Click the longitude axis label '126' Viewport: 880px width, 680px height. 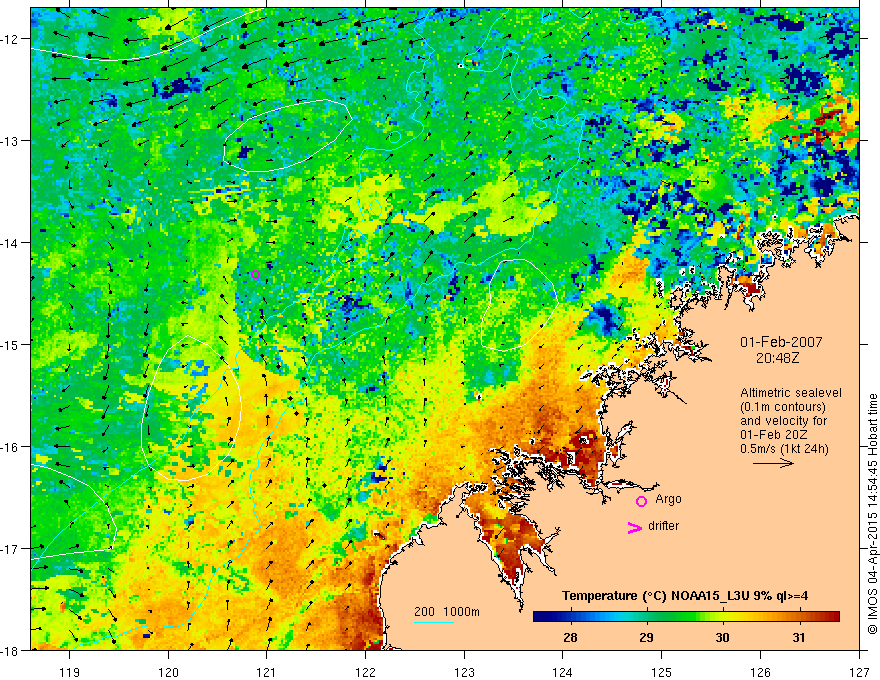pos(760,672)
